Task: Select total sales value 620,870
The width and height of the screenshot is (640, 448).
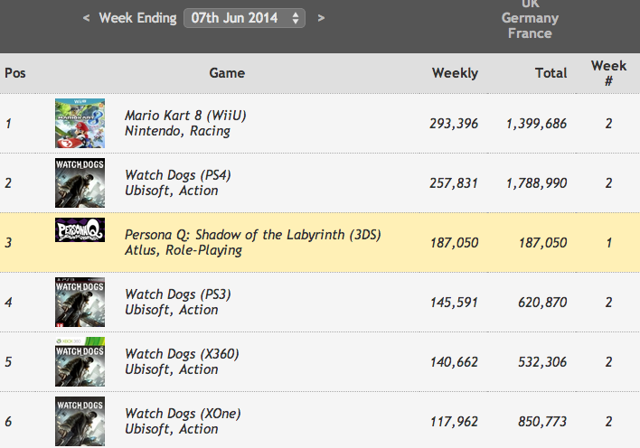Action: [542, 302]
